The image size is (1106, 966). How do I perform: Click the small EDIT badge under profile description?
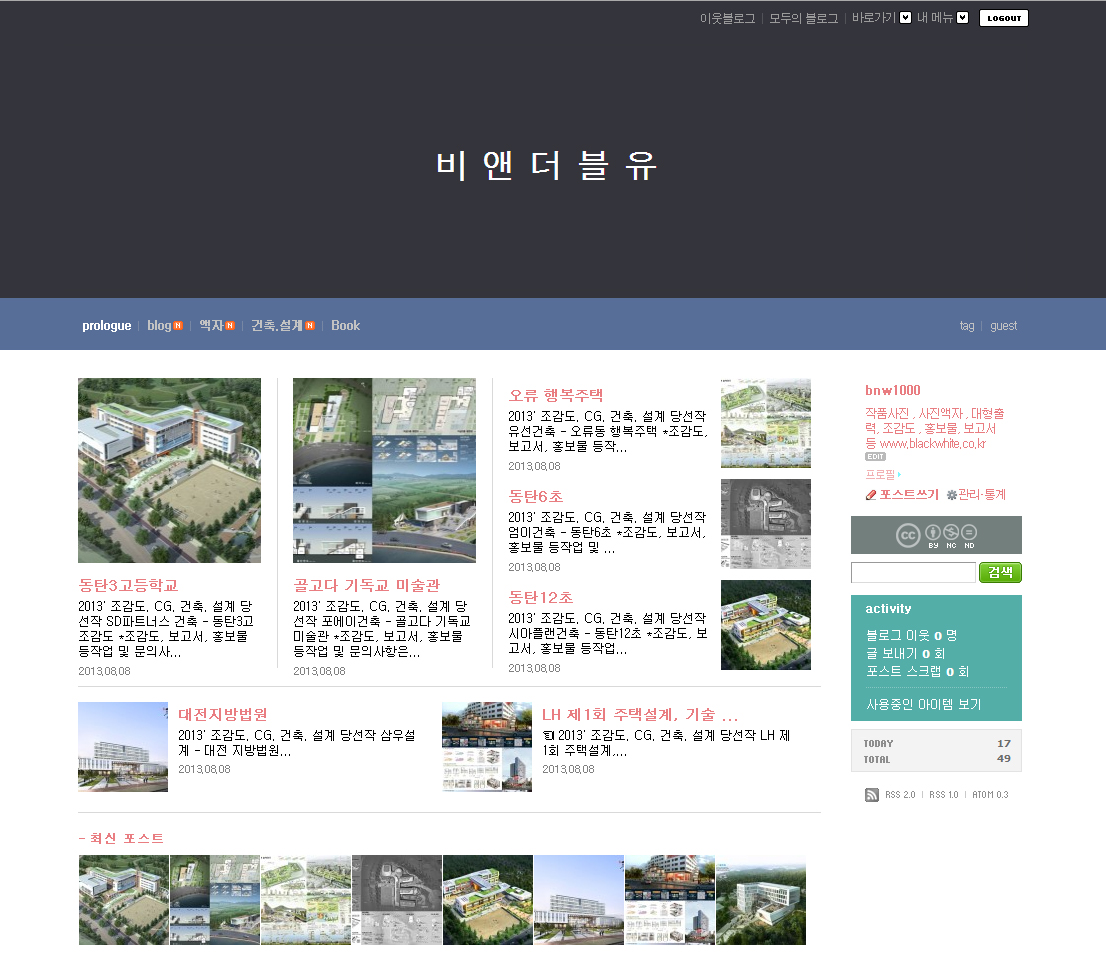click(x=875, y=457)
